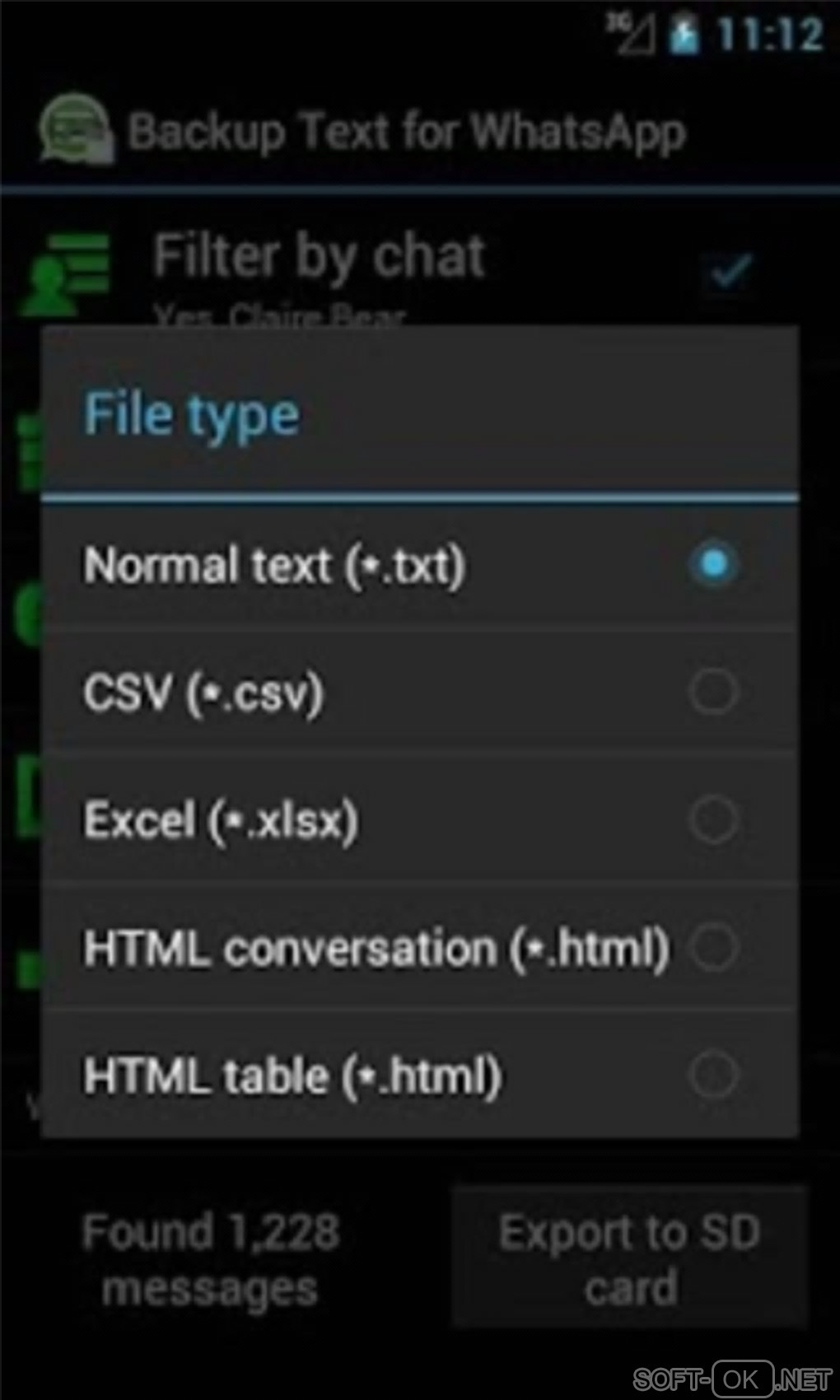Click the Export to SD card button

pyautogui.click(x=629, y=1258)
